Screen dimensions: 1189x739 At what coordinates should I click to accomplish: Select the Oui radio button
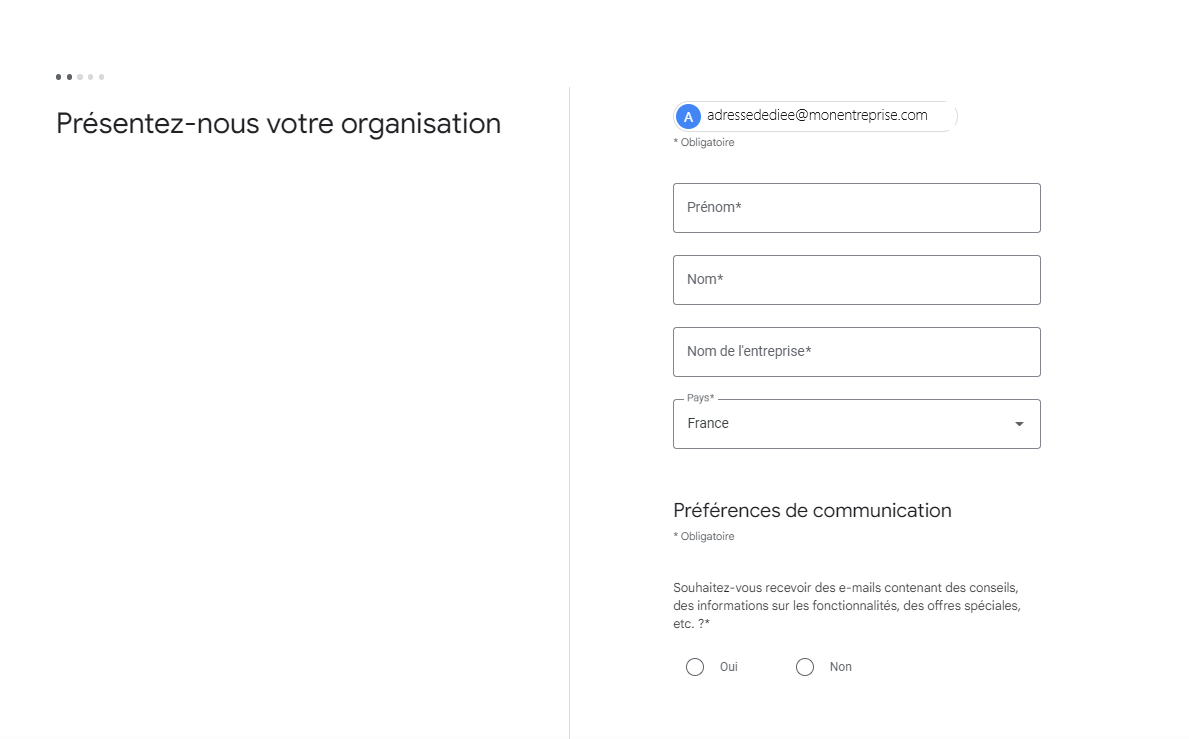[695, 667]
